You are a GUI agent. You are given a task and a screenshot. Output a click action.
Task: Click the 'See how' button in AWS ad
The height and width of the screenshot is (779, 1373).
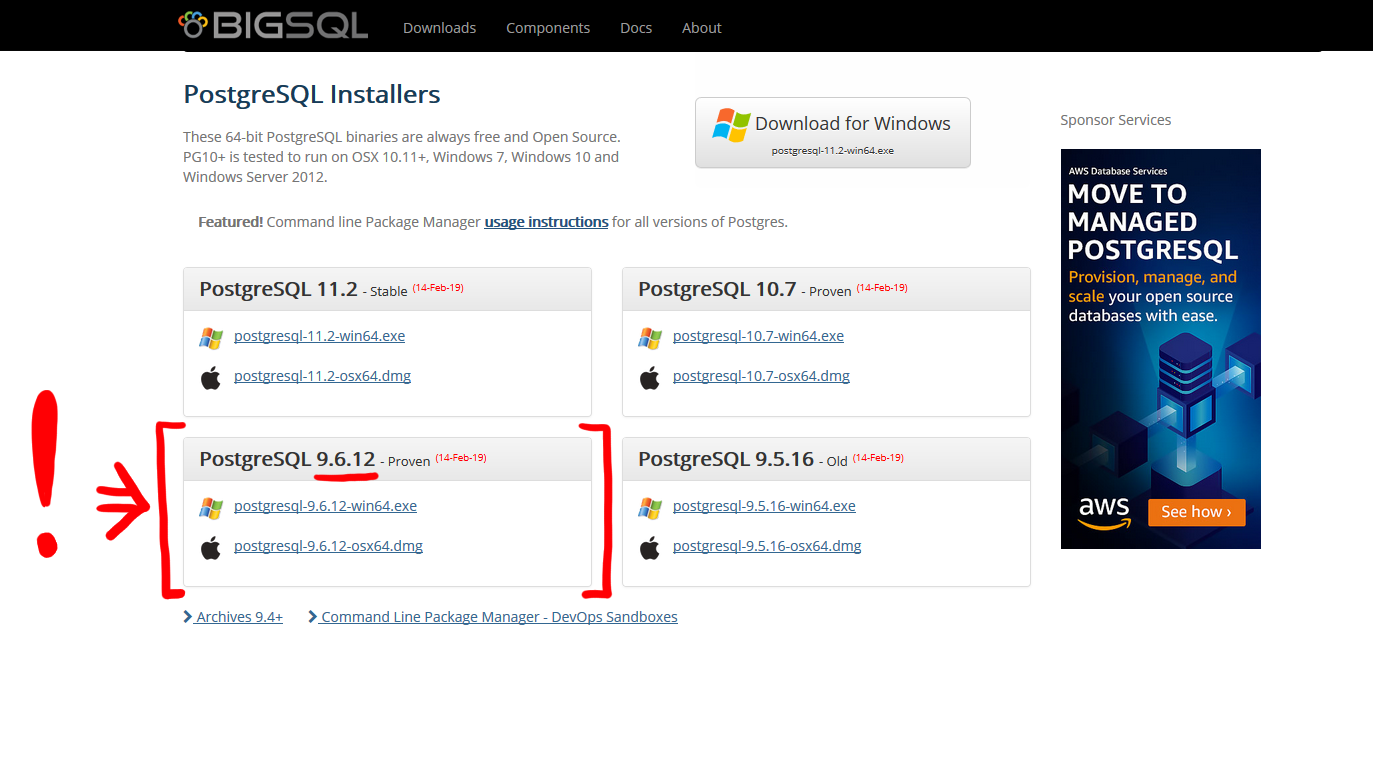1196,512
